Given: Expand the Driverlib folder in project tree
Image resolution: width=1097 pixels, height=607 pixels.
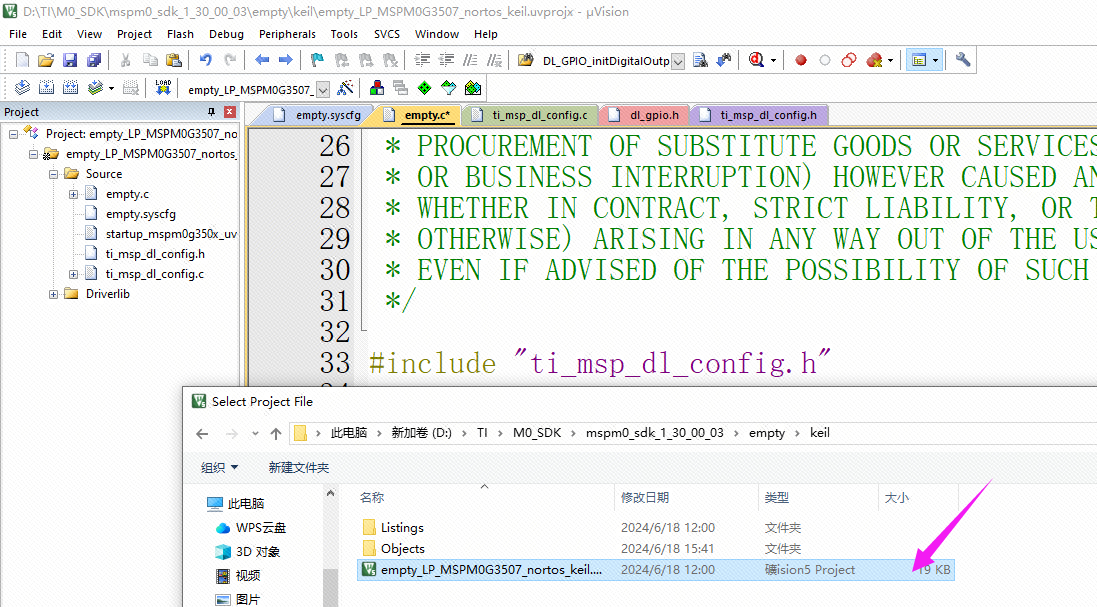Looking at the screenshot, I should tap(54, 294).
